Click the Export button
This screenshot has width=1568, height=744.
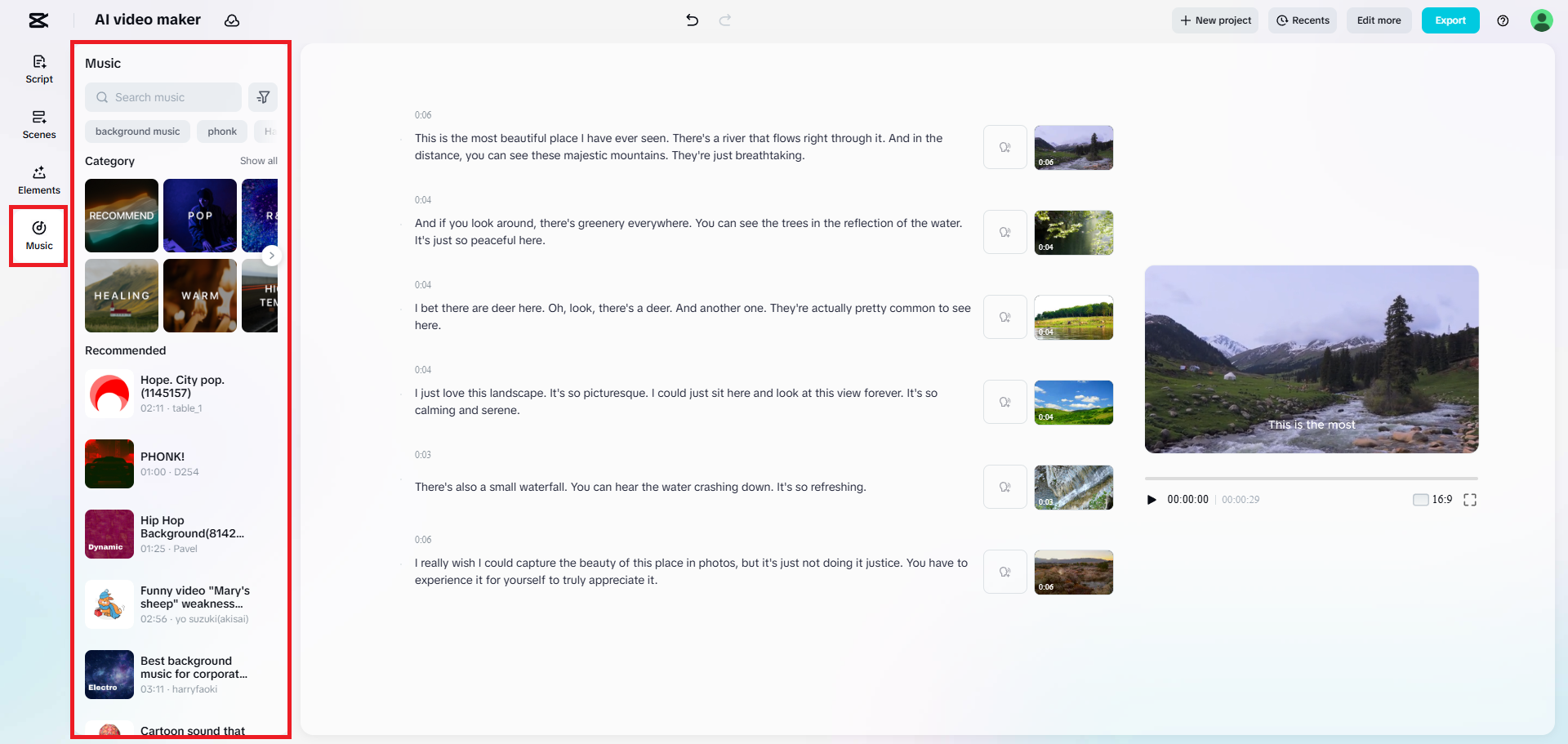click(1450, 20)
